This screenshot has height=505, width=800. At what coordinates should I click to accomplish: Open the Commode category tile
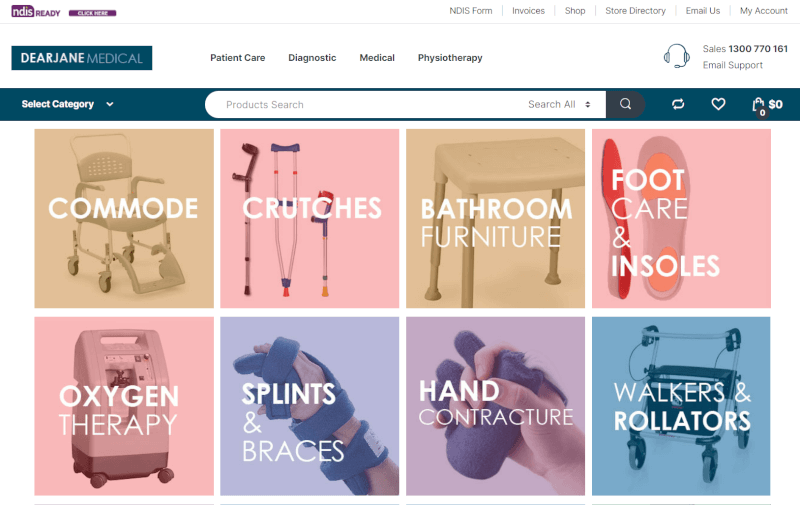[x=124, y=218]
